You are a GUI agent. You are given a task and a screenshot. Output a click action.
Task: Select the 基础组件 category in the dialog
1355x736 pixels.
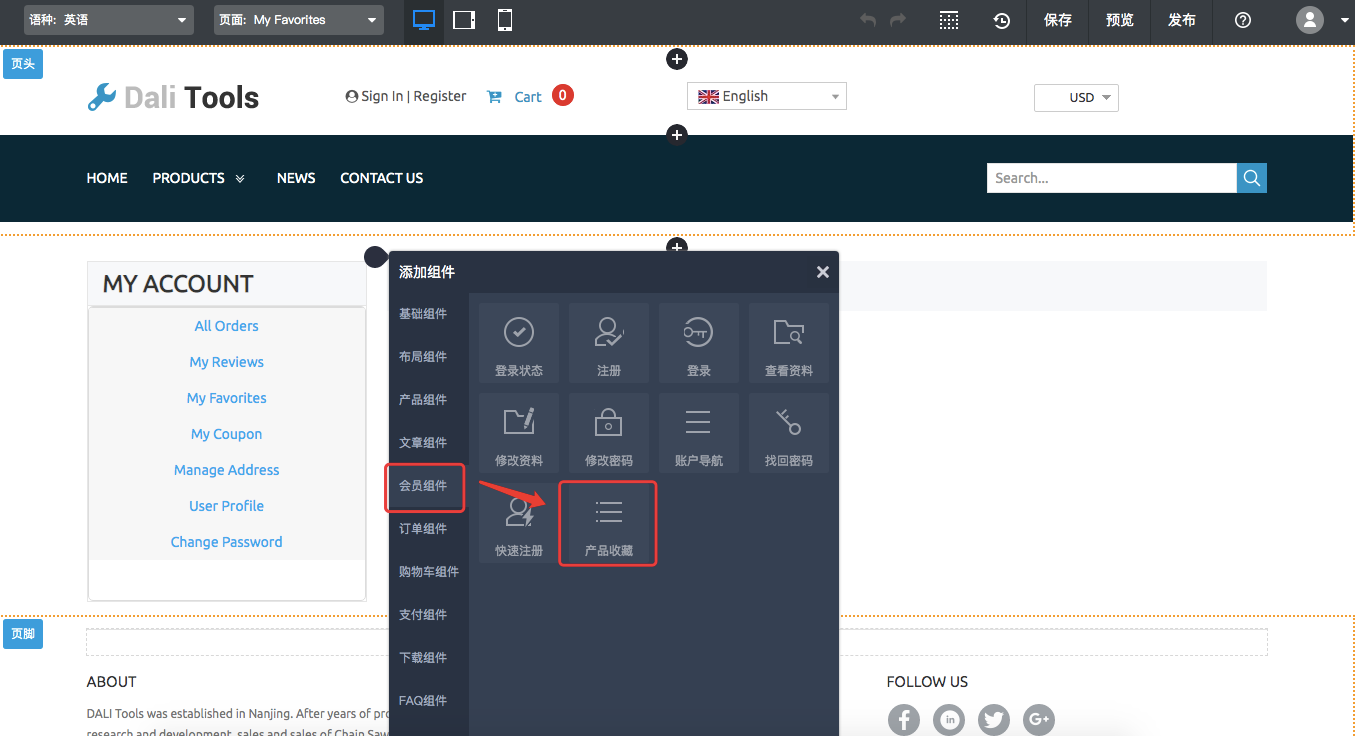tap(425, 313)
